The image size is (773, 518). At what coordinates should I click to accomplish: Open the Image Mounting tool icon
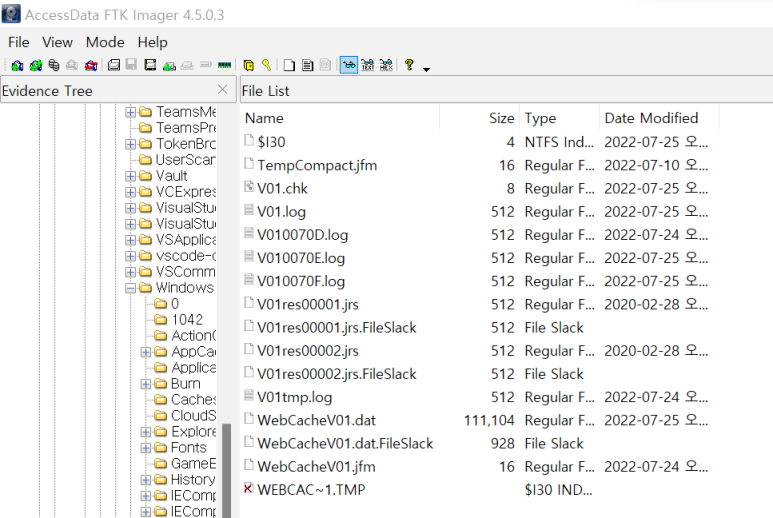point(54,65)
